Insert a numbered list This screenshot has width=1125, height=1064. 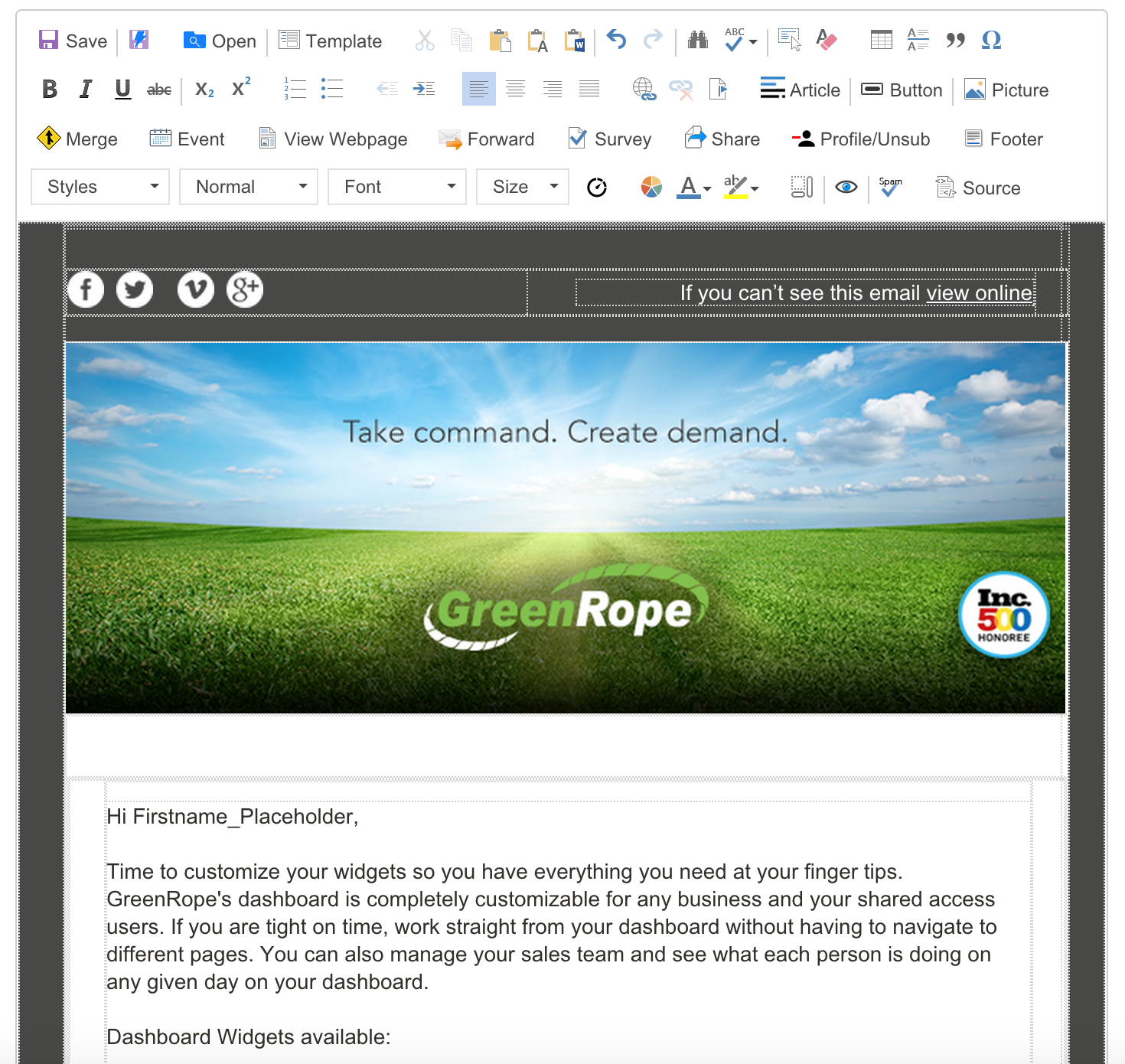coord(295,90)
